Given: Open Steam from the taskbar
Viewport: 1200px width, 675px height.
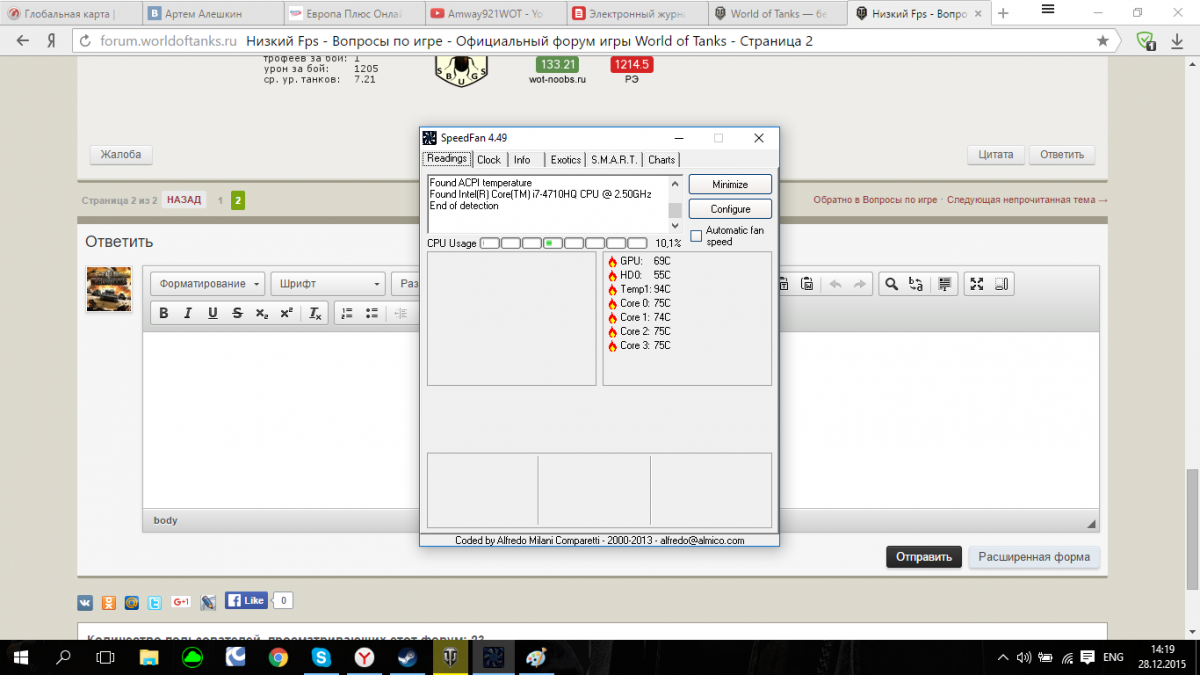Looking at the screenshot, I should click(407, 657).
